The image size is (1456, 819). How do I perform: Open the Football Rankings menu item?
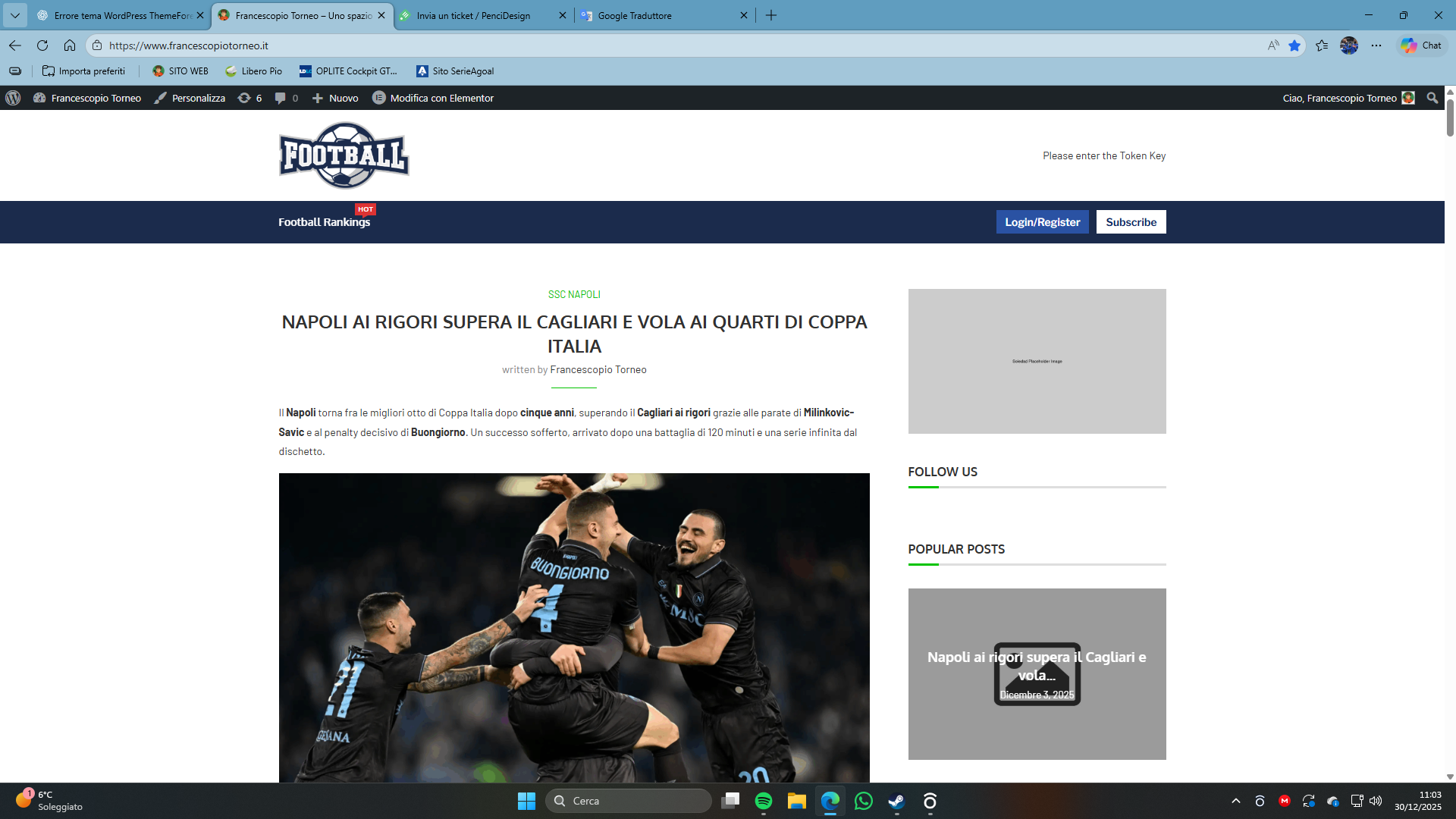click(x=324, y=222)
